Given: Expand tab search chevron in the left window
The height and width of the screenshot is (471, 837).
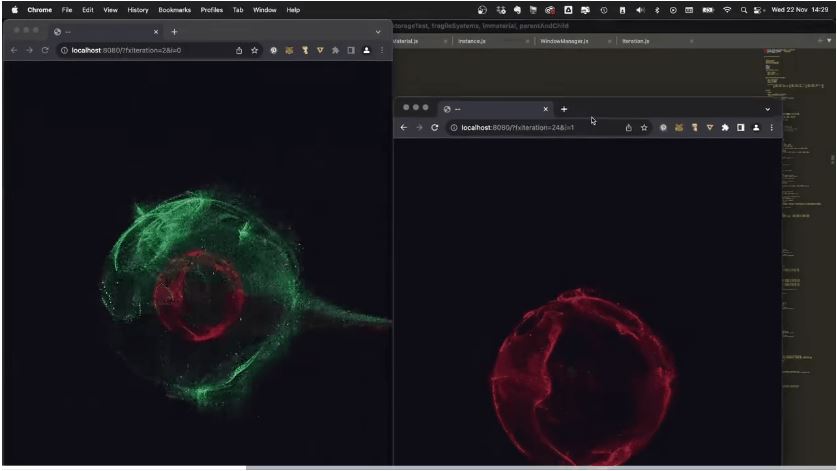Looking at the screenshot, I should (x=378, y=31).
